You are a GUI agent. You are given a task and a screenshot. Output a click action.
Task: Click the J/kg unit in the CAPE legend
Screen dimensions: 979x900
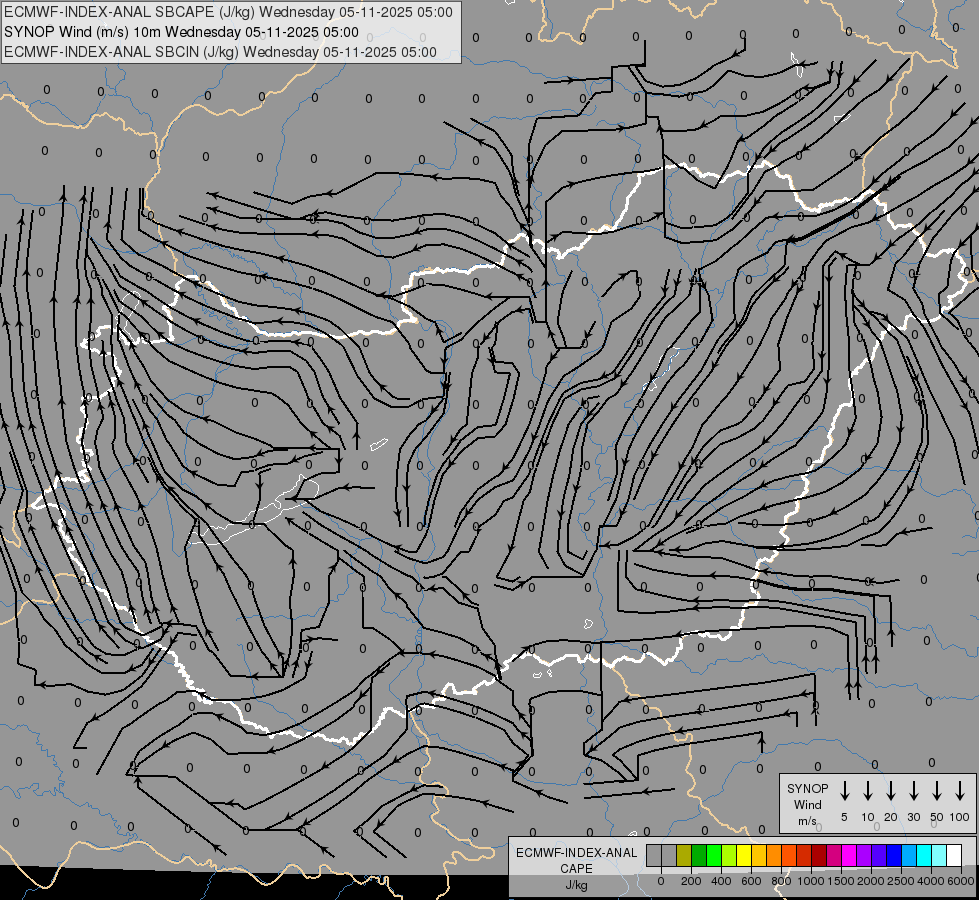(576, 884)
